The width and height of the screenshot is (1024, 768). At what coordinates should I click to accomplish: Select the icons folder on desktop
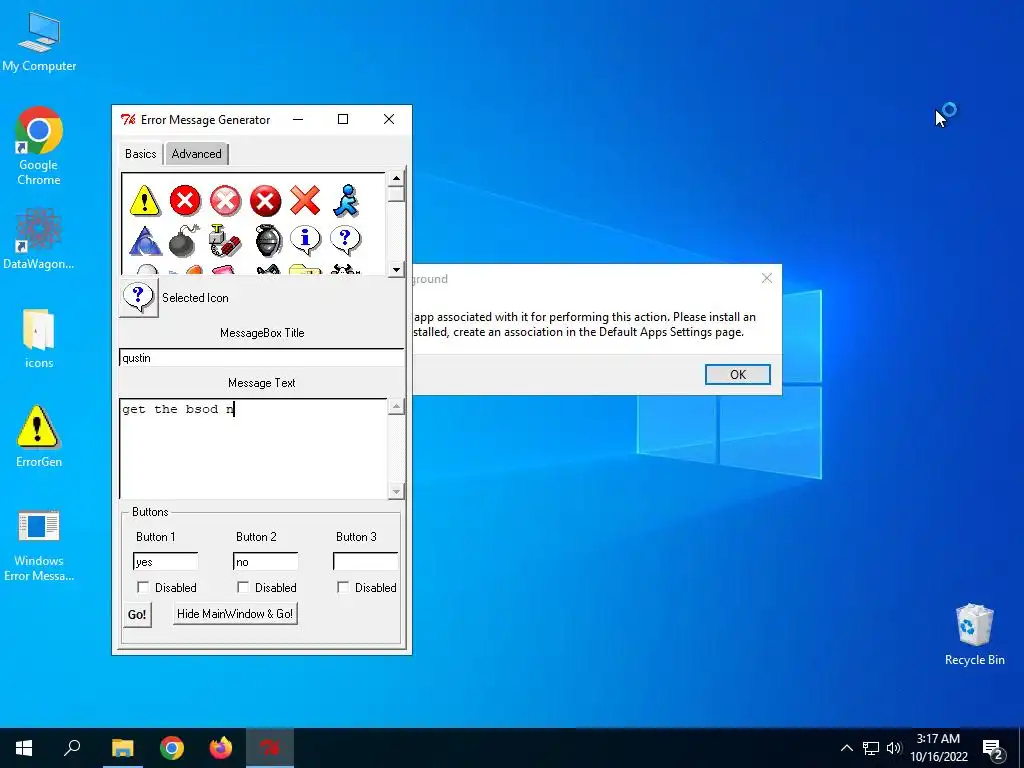click(39, 338)
